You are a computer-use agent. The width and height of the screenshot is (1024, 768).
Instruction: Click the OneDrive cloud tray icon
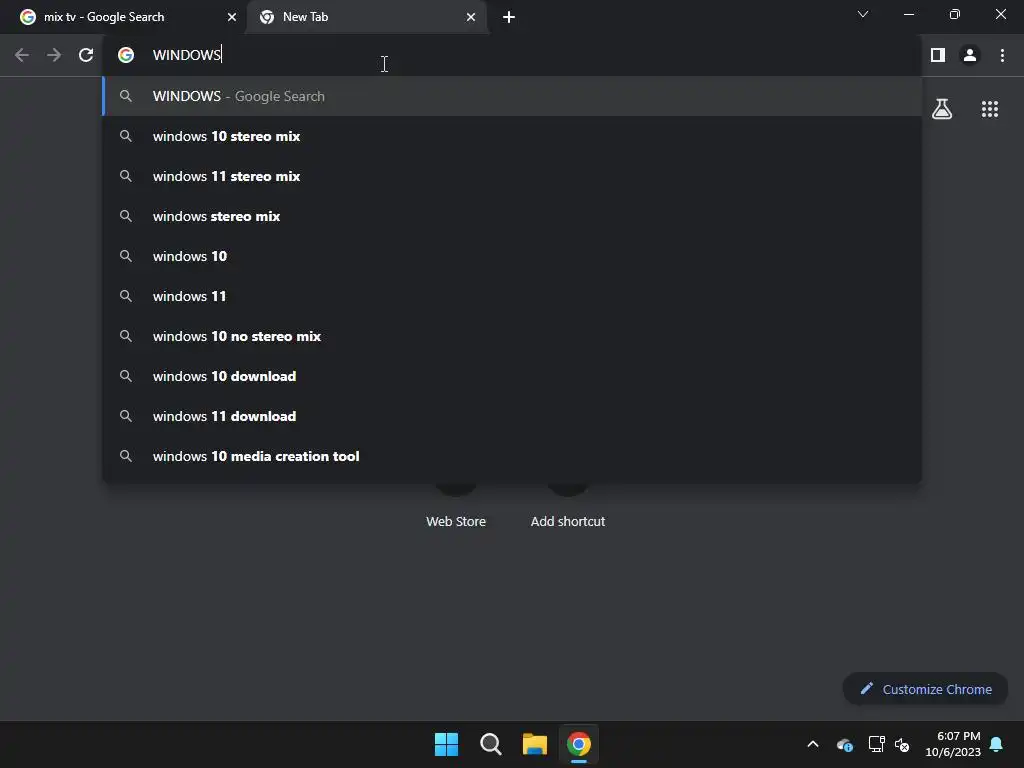844,744
